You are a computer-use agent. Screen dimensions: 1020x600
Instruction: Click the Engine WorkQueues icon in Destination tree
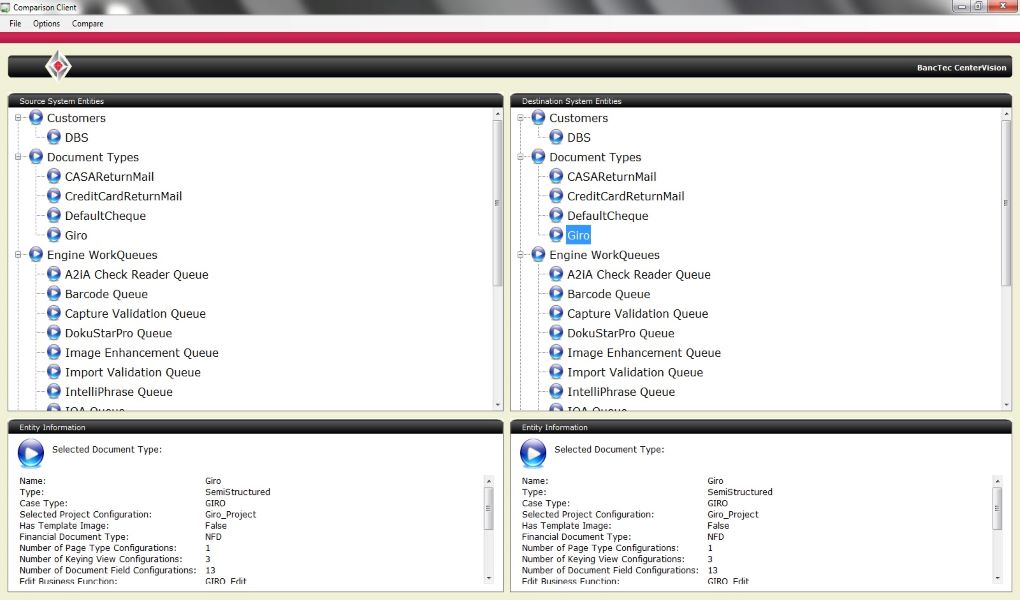[x=538, y=254]
